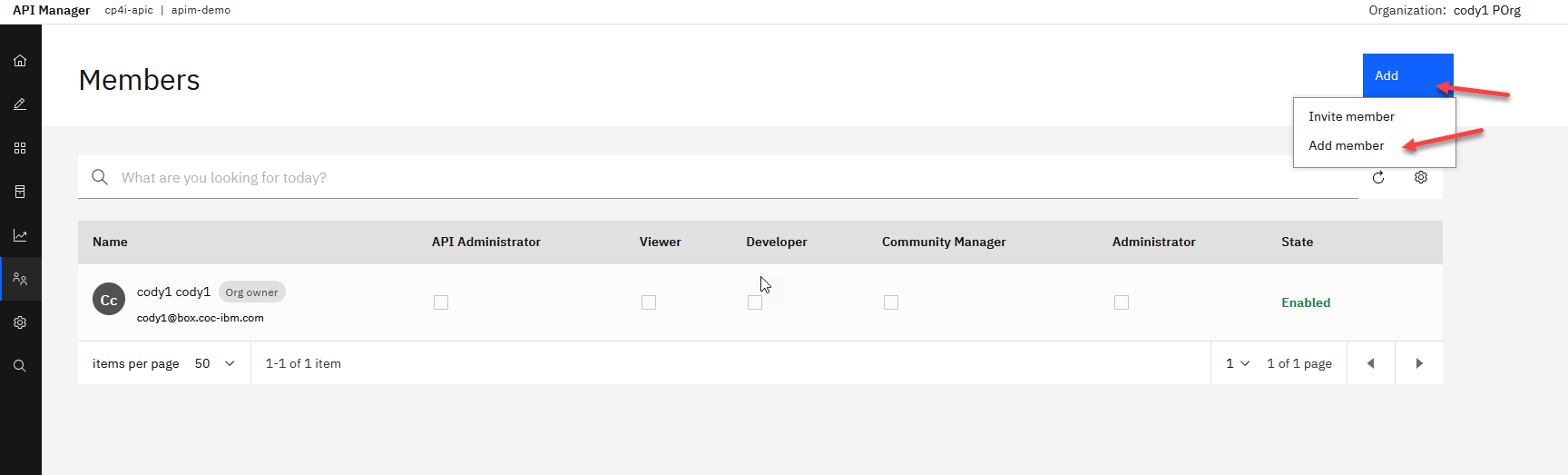Viewport: 1568px width, 475px height.
Task: Click the blue Add button
Action: tap(1406, 75)
